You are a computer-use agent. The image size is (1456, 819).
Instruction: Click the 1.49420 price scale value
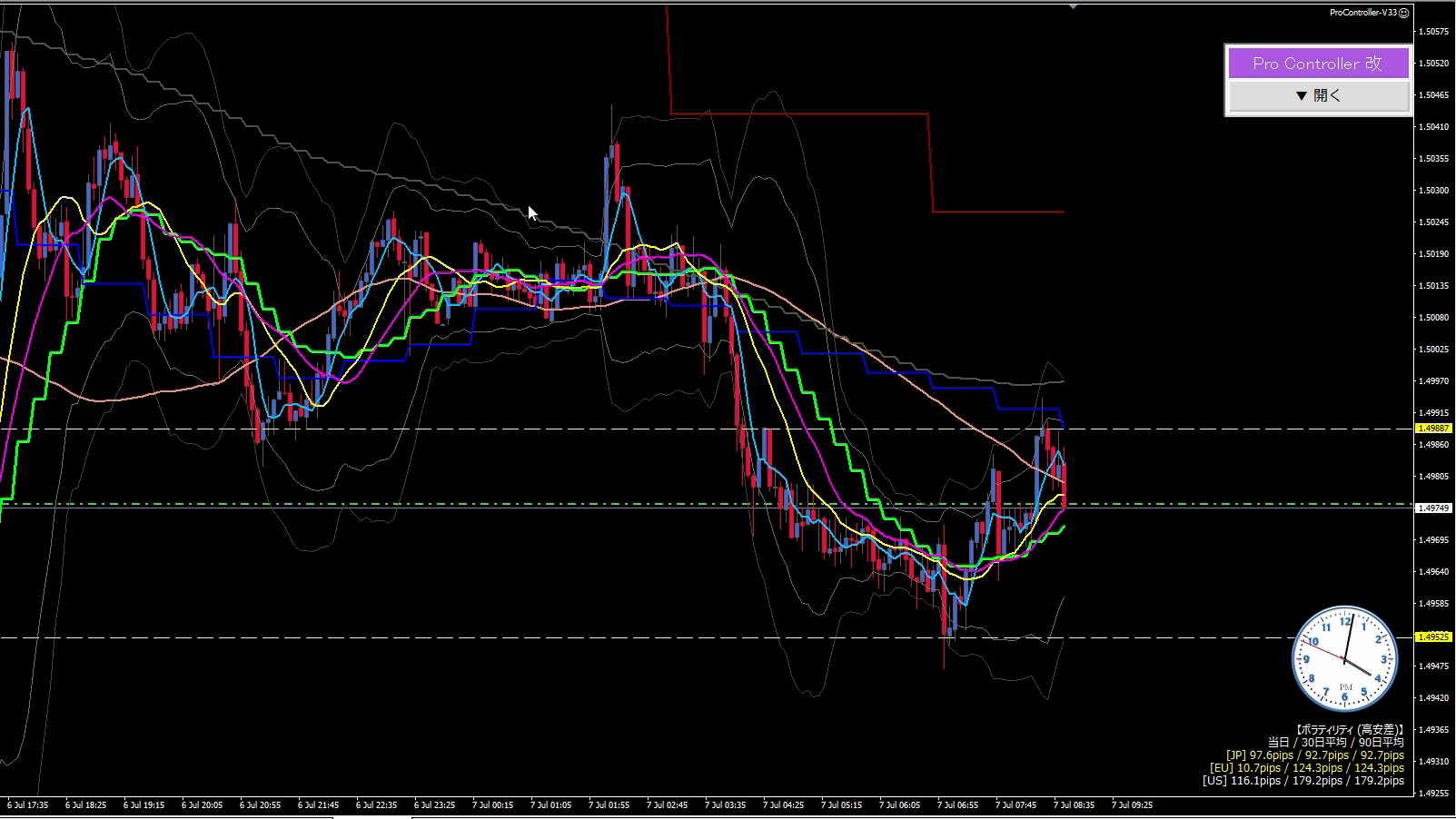point(1433,698)
